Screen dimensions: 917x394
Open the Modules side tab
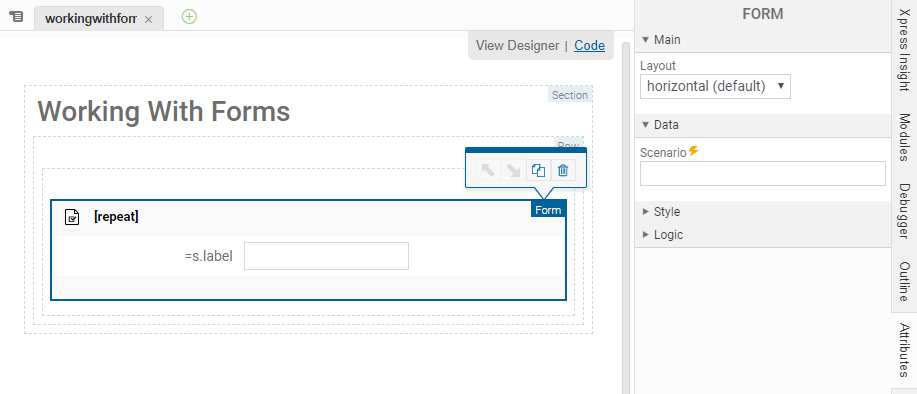(904, 137)
